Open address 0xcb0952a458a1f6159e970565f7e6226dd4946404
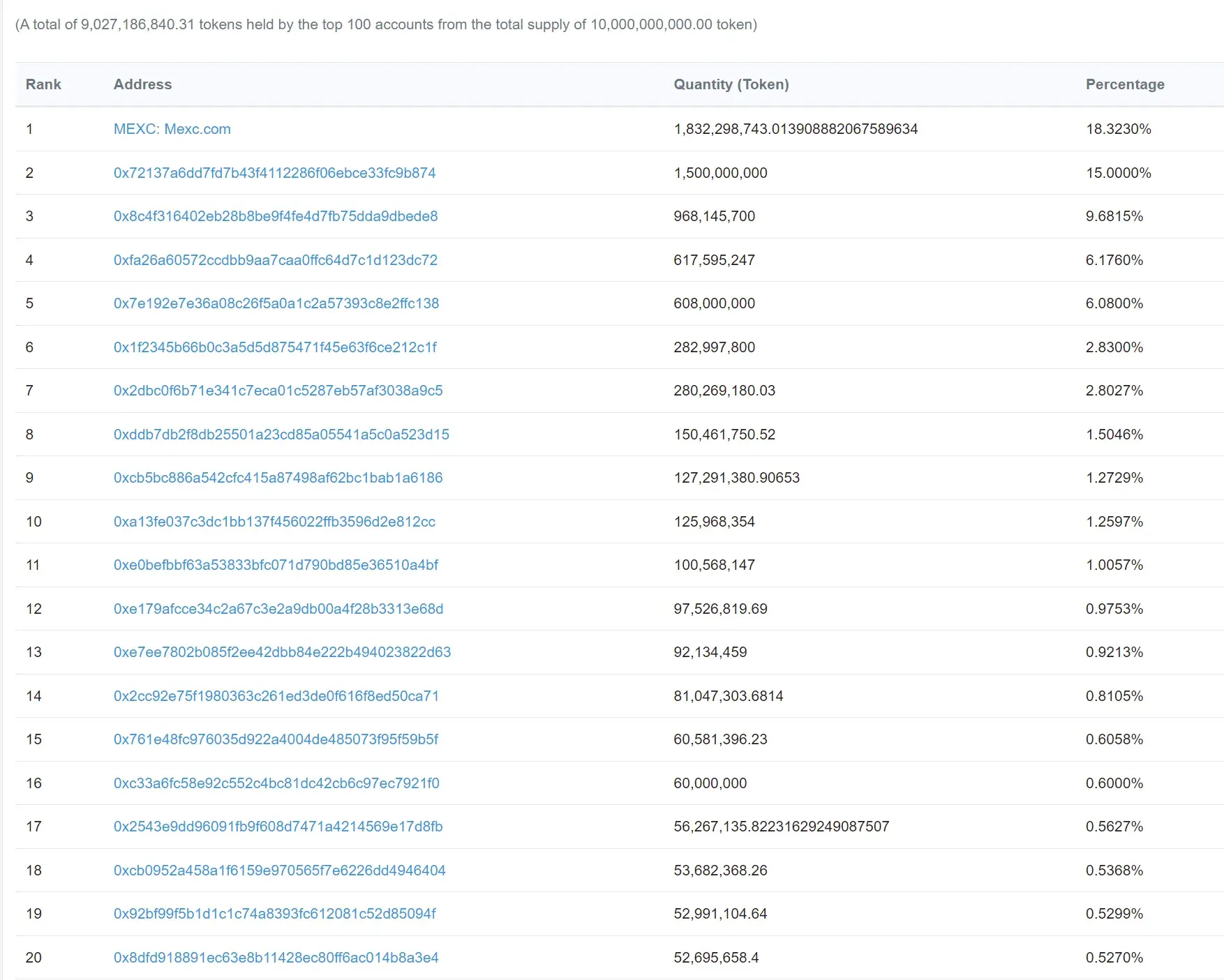Image resolution: width=1224 pixels, height=980 pixels. click(279, 870)
